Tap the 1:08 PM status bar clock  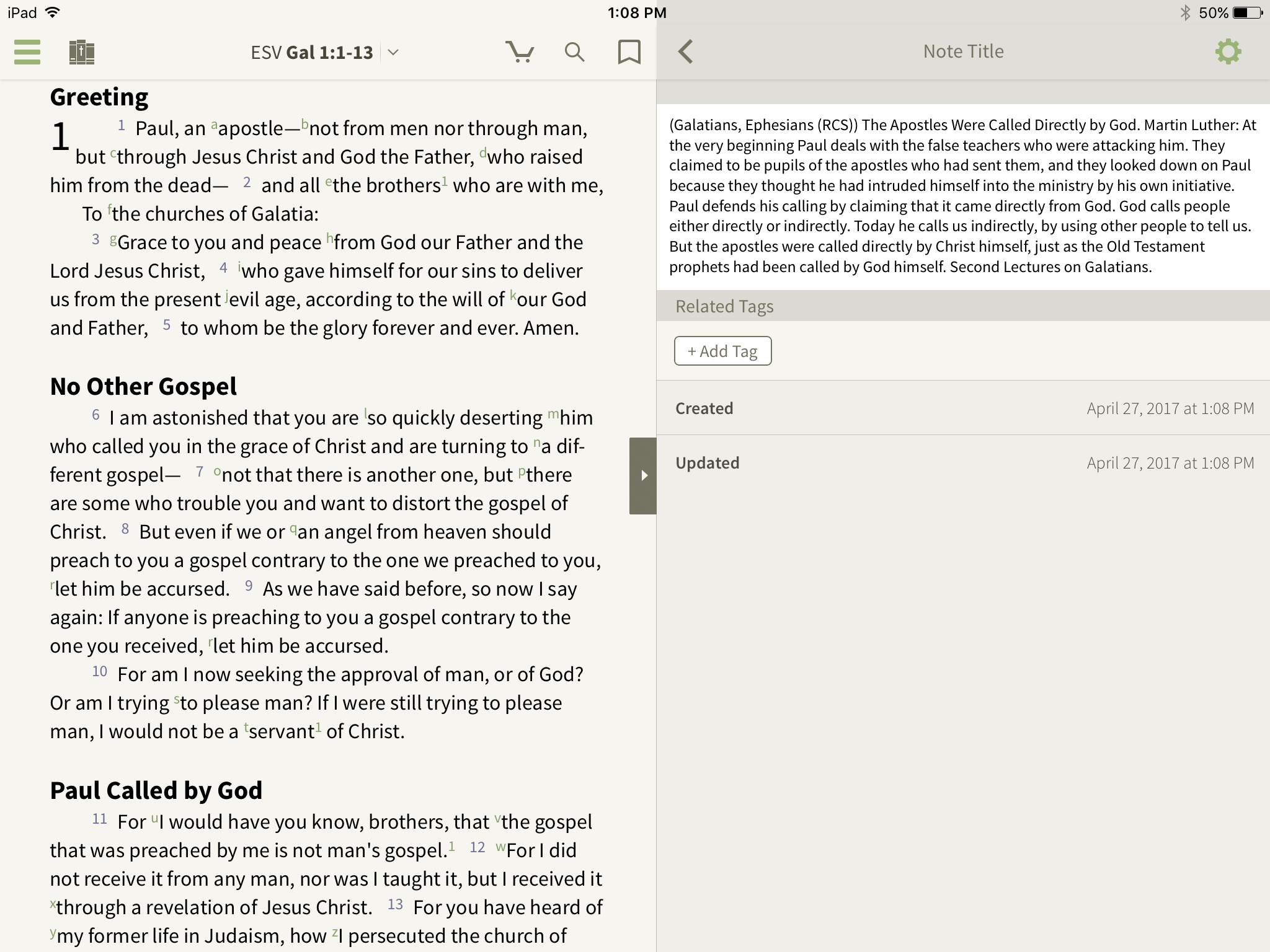(637, 12)
